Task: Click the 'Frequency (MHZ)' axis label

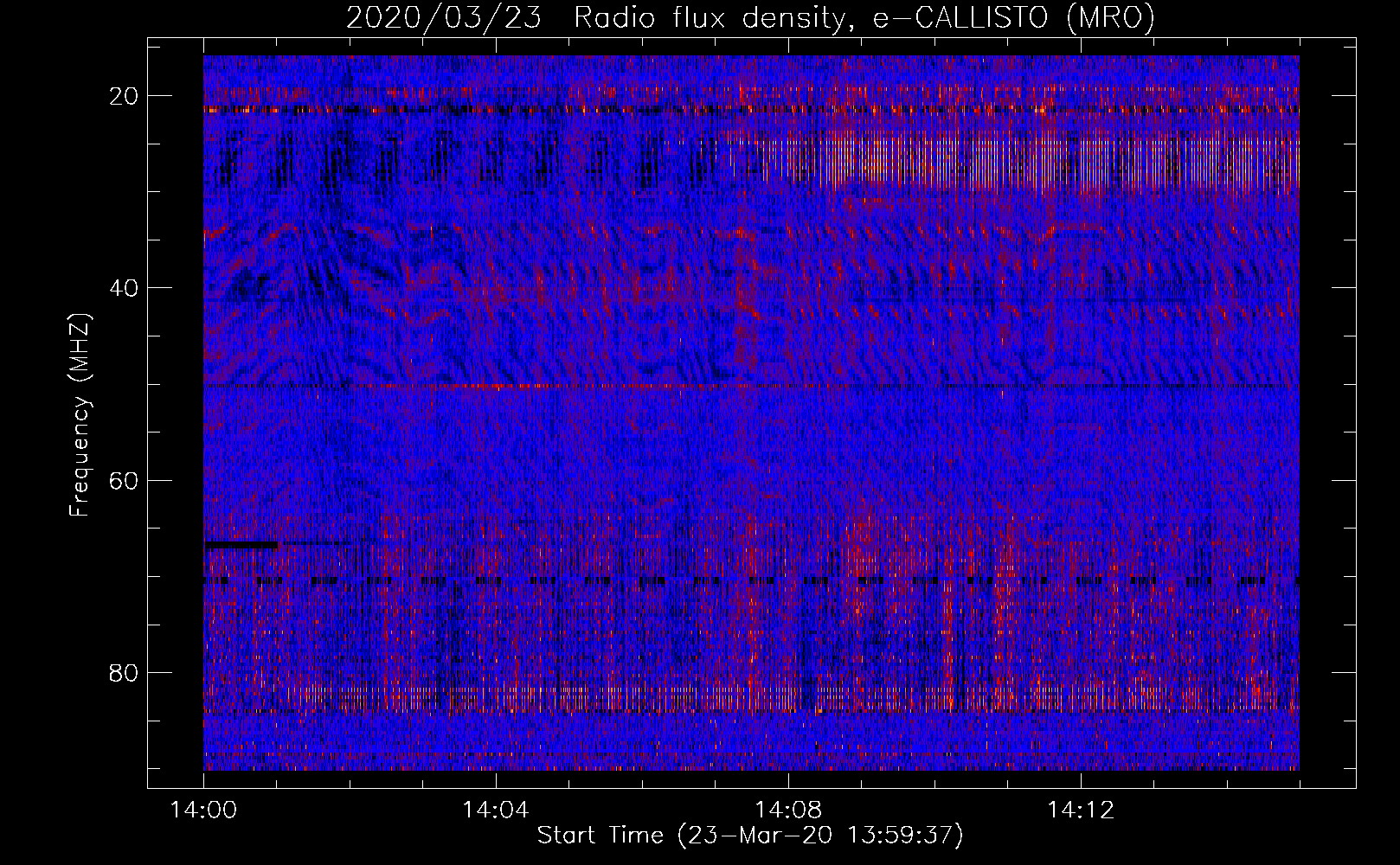Action: coord(80,414)
